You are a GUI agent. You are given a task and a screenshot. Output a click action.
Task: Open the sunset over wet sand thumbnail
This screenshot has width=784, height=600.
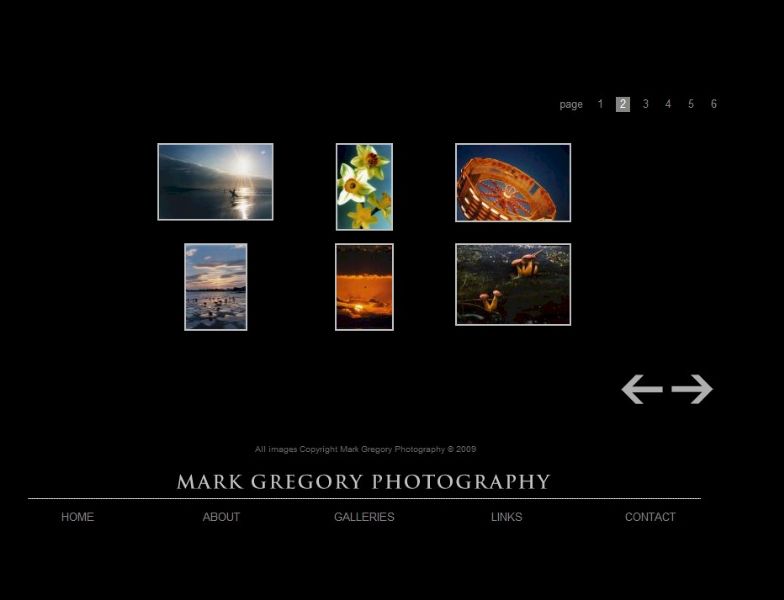[x=216, y=287]
